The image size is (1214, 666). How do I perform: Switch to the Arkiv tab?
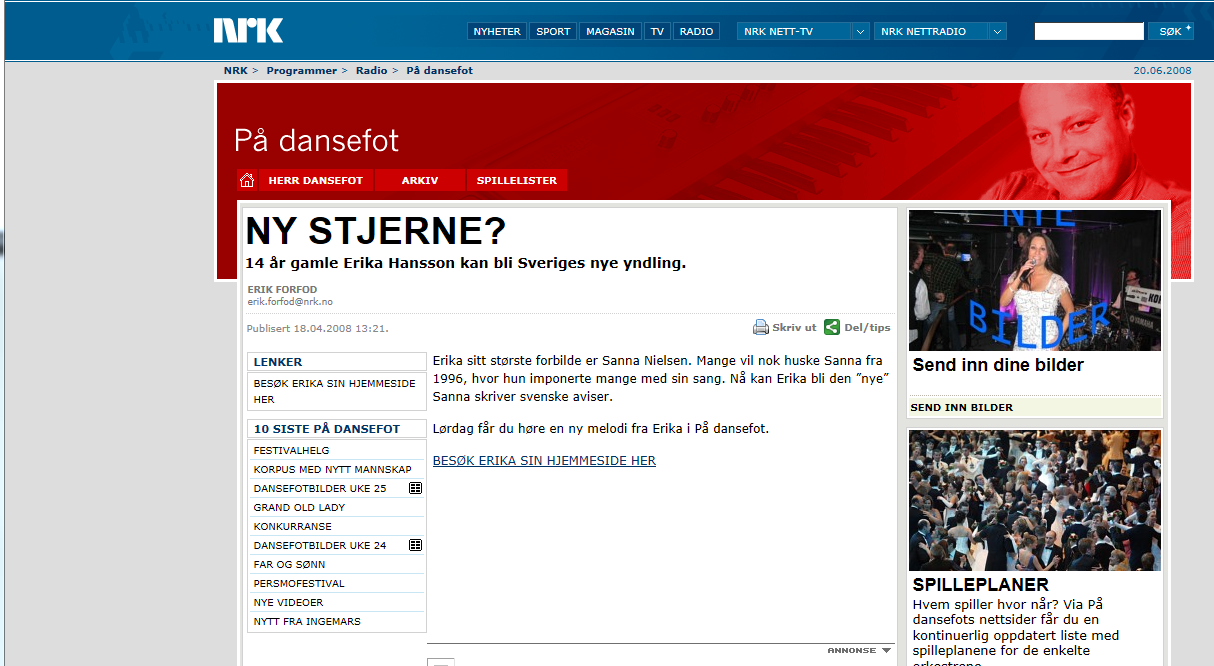pyautogui.click(x=420, y=180)
